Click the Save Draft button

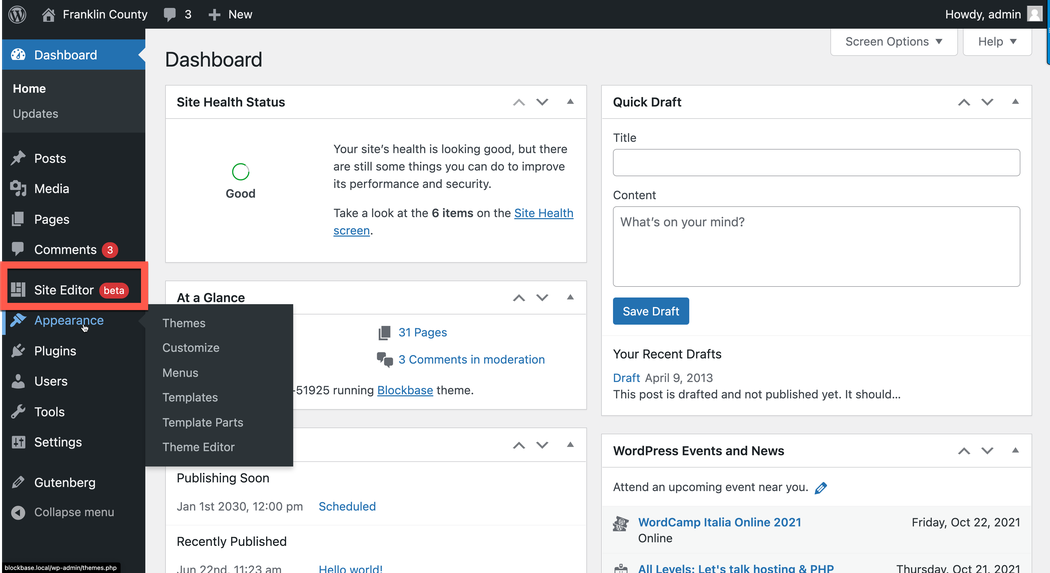point(650,311)
